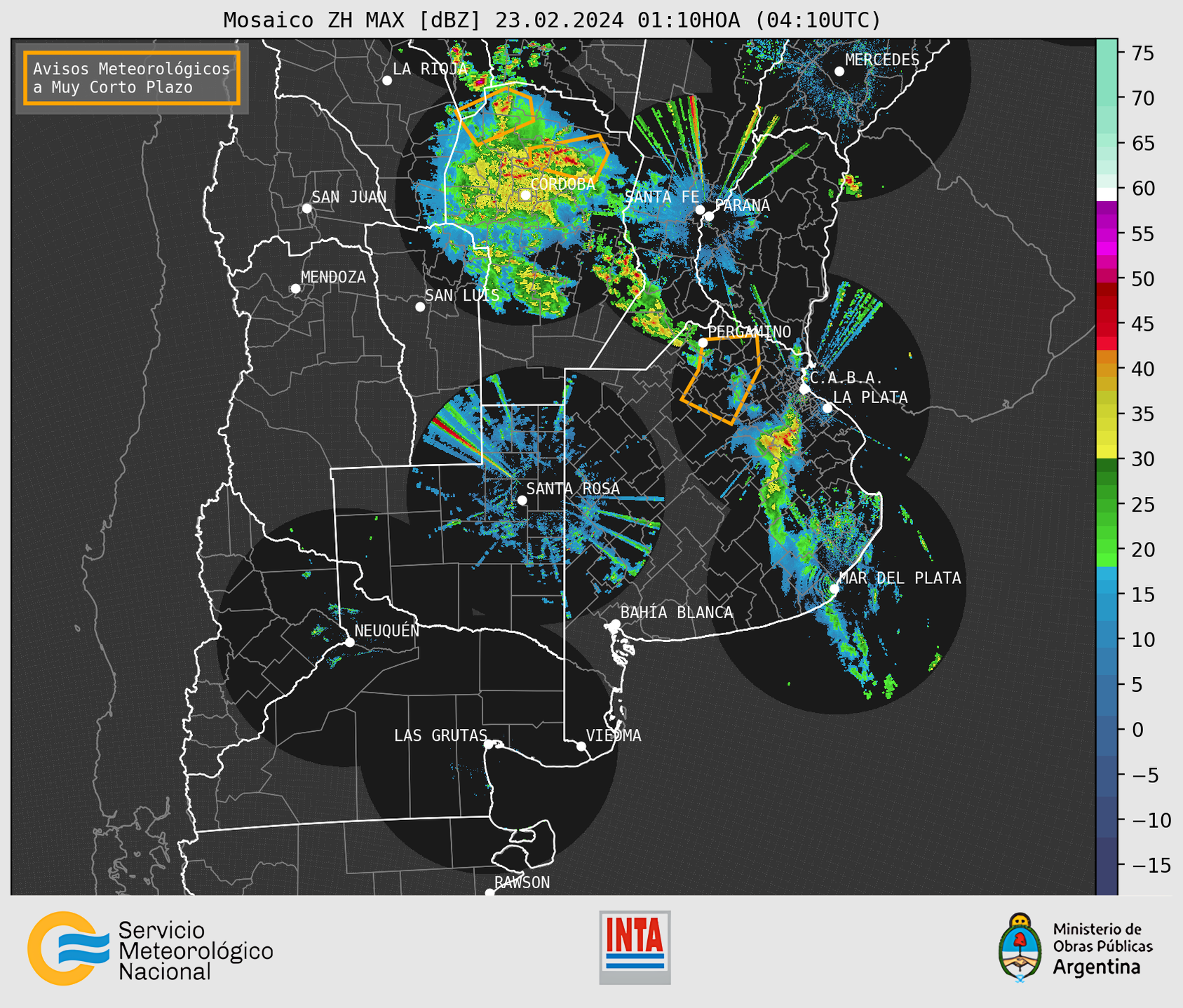Click the color scale label '15'
Image resolution: width=1183 pixels, height=1008 pixels.
click(1143, 594)
